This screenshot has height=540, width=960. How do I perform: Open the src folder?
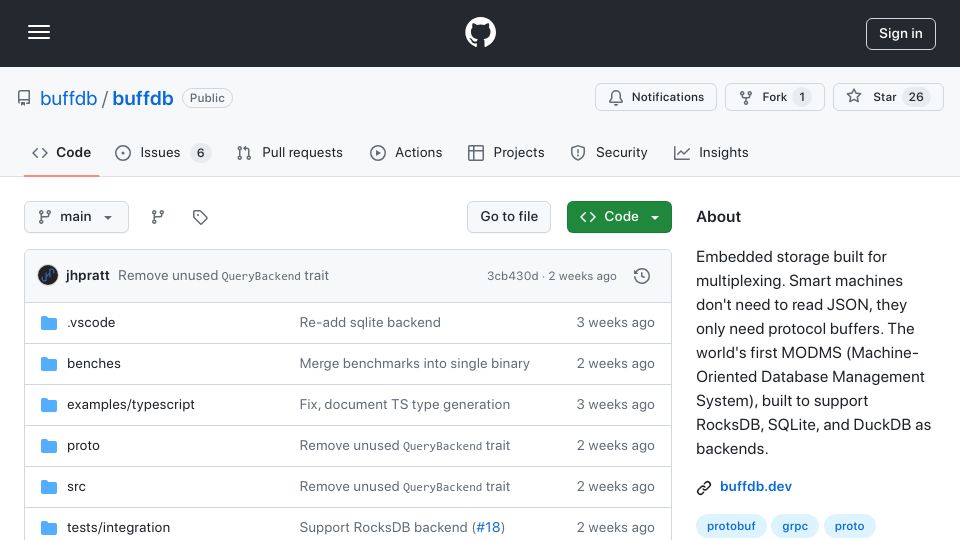point(77,487)
